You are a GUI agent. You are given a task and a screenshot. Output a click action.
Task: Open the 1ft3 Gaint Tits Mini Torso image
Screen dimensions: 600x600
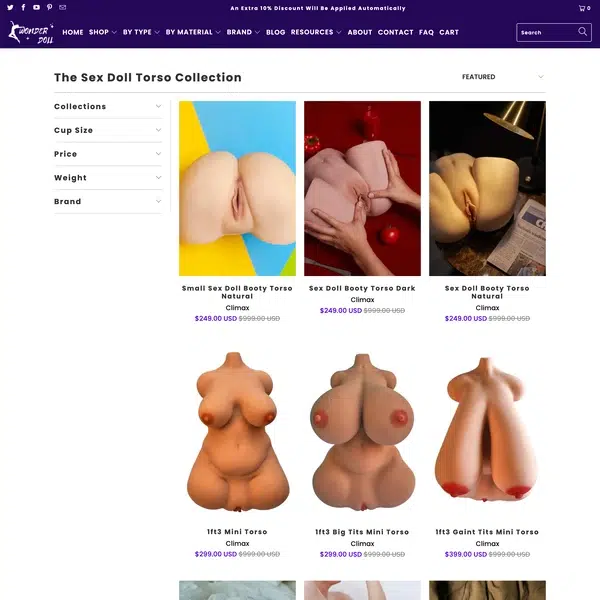[487, 432]
